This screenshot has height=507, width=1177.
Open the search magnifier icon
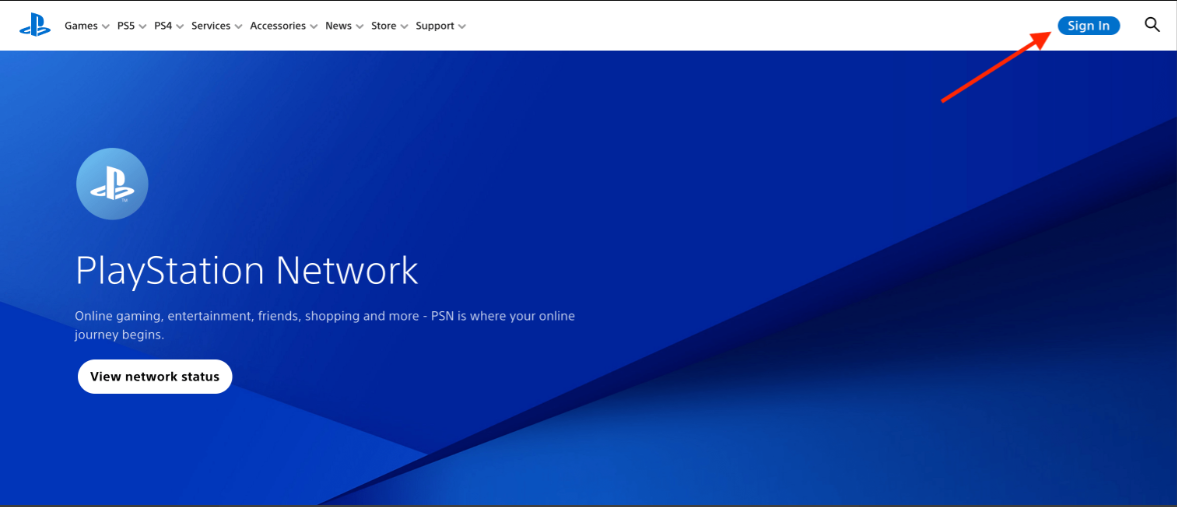(1152, 25)
